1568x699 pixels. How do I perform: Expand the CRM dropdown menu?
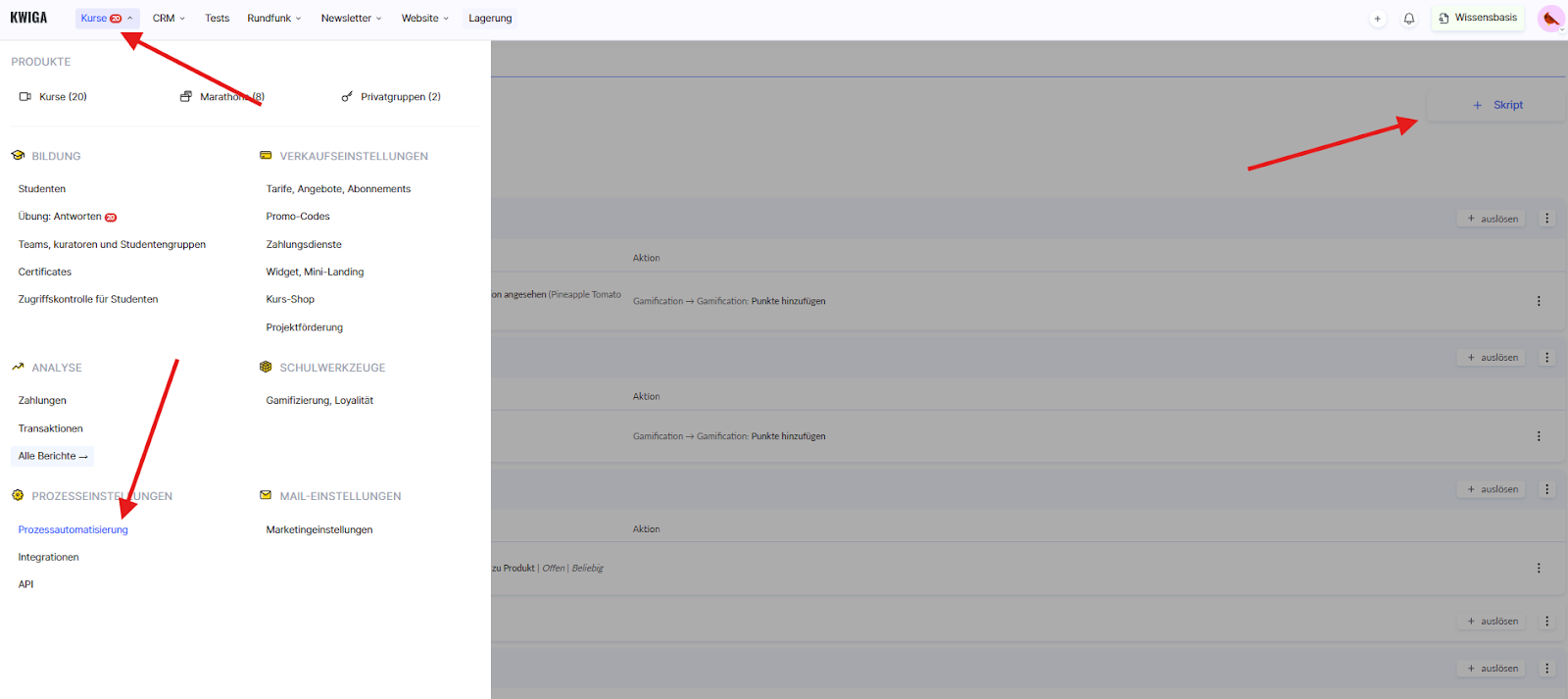click(x=169, y=19)
